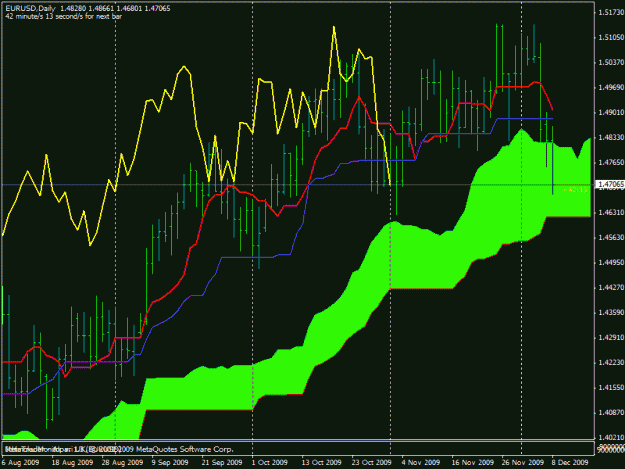The width and height of the screenshot is (625, 469).
Task: Click the 4 Nov 2009 date label
Action: [421, 462]
